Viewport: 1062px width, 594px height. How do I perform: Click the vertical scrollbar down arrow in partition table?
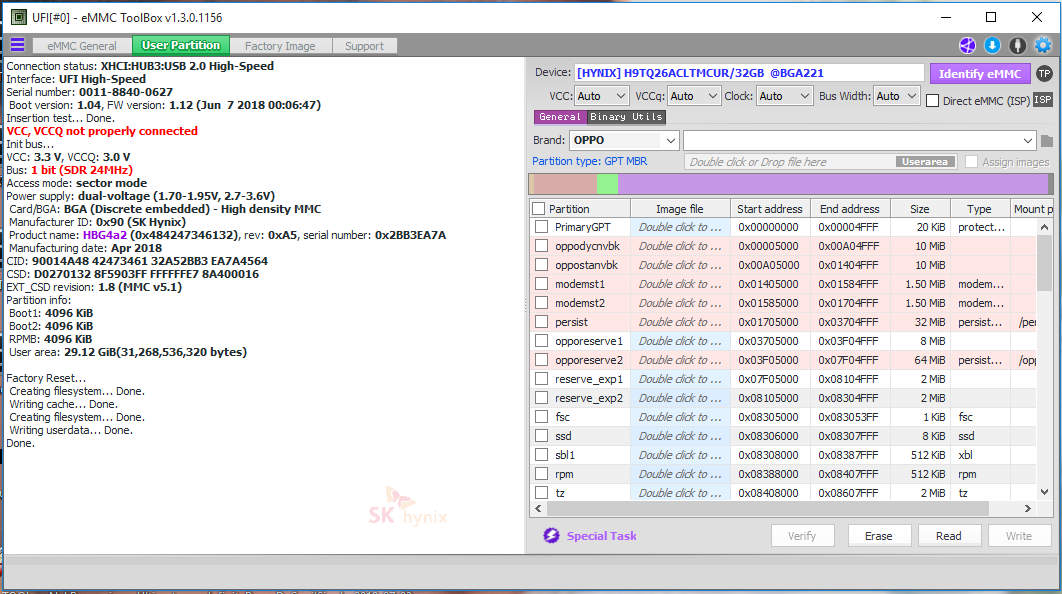coord(1044,492)
